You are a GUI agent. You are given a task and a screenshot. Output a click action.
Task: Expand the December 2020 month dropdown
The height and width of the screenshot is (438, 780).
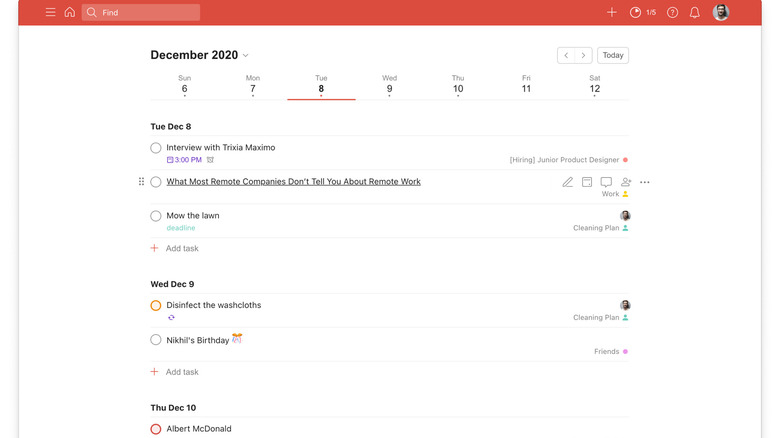(199, 55)
